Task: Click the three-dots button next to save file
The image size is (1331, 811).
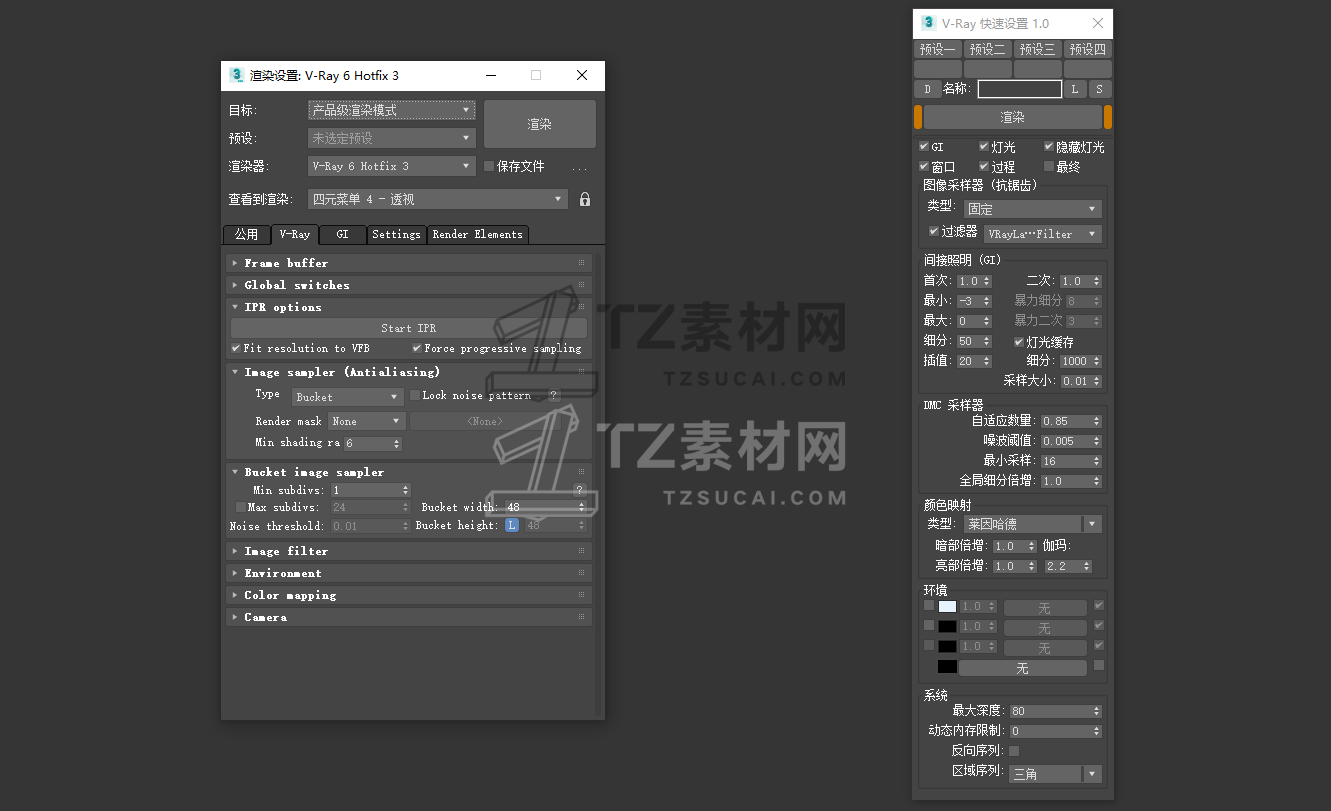Action: pyautogui.click(x=579, y=167)
